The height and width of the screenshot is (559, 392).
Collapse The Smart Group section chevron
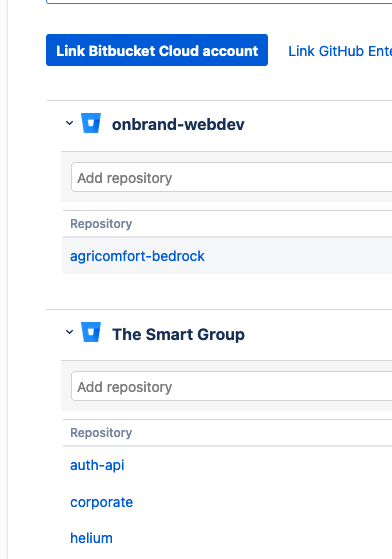click(69, 332)
